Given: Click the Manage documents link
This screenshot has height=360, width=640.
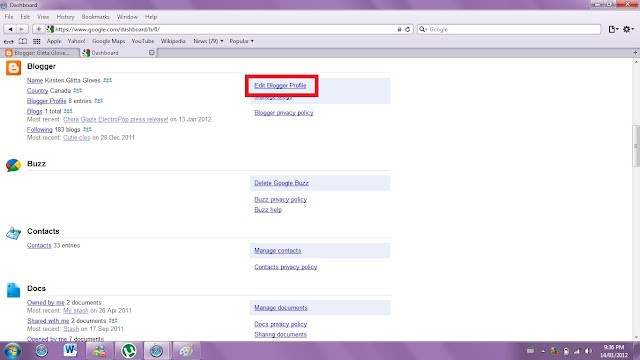Looking at the screenshot, I should (x=281, y=308).
